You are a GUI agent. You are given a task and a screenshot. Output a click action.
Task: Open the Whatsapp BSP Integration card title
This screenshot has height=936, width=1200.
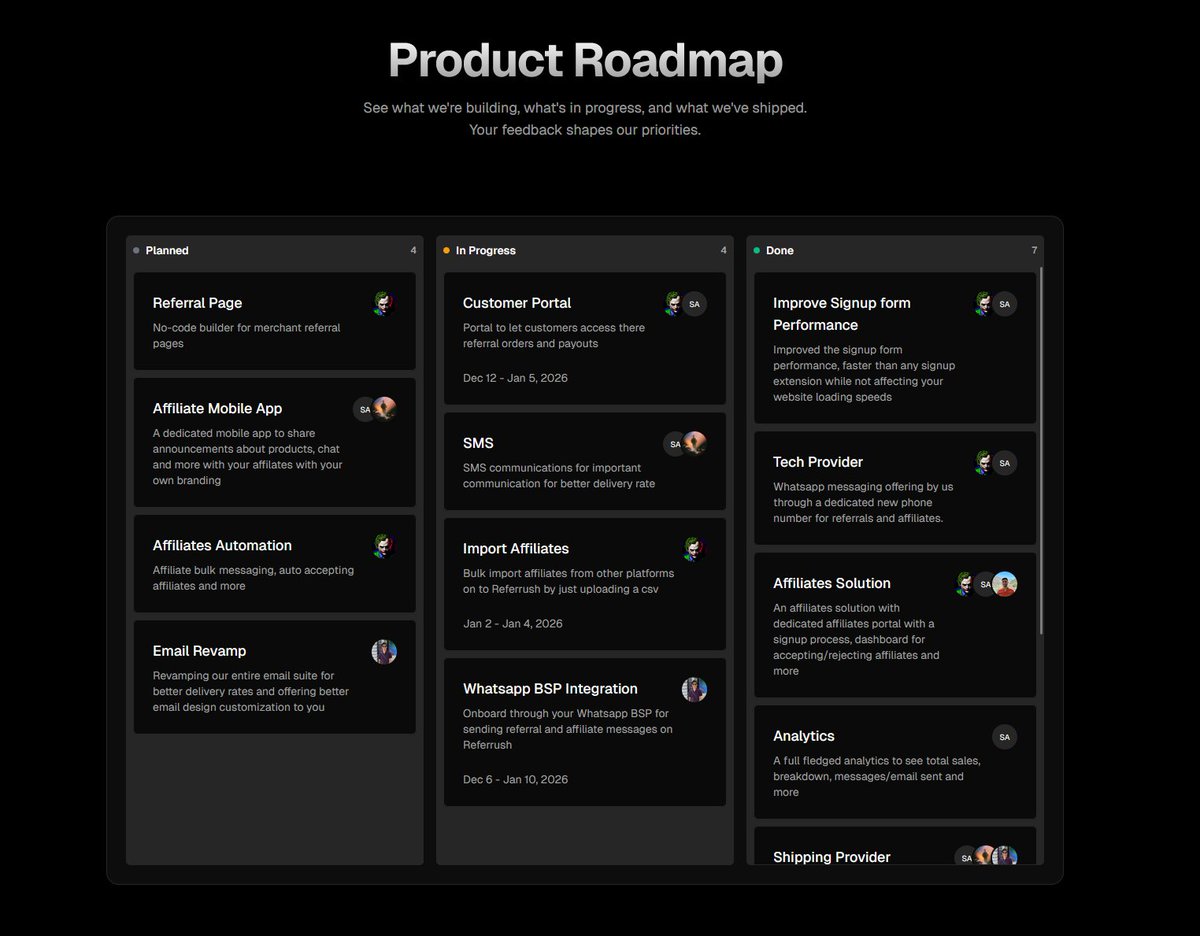[x=550, y=688]
